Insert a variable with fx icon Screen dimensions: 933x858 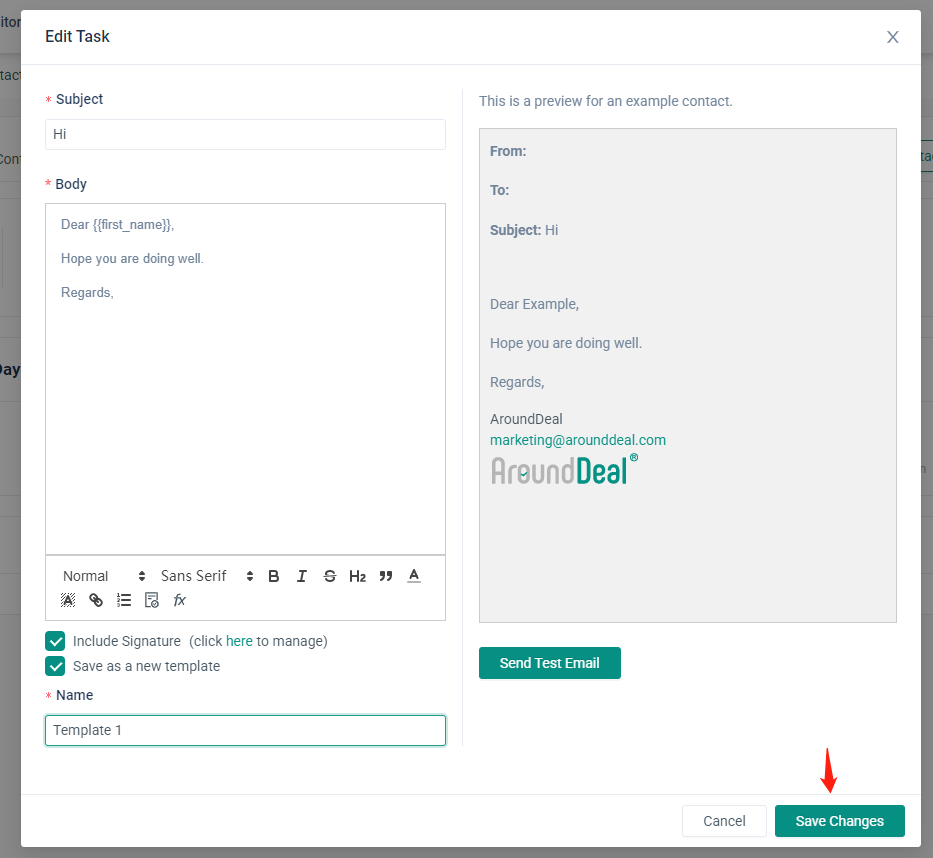click(180, 600)
